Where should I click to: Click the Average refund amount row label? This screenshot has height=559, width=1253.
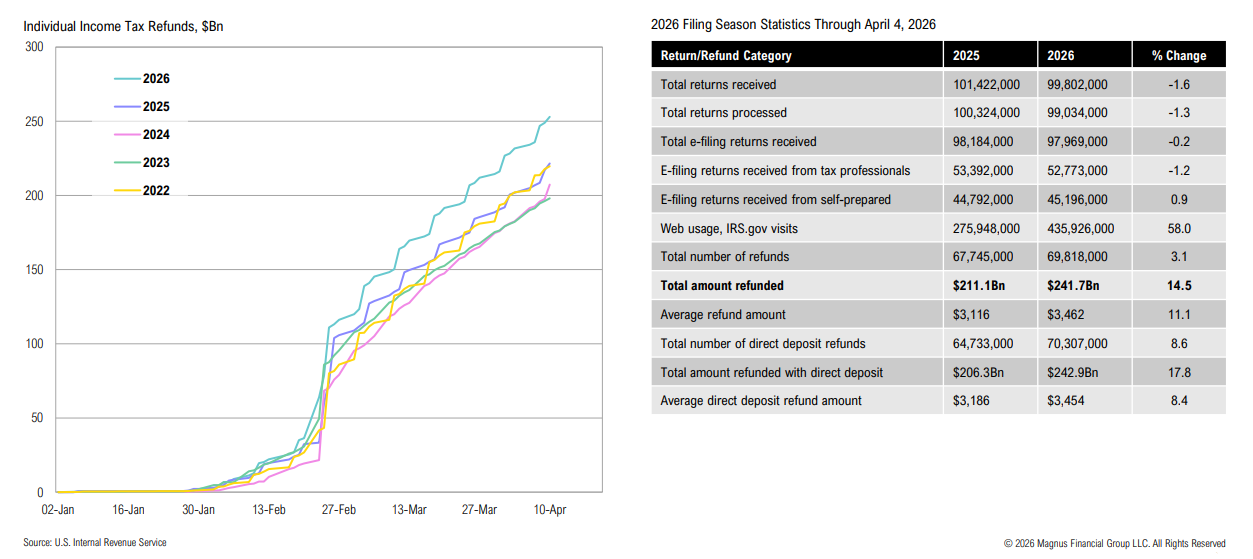click(723, 315)
